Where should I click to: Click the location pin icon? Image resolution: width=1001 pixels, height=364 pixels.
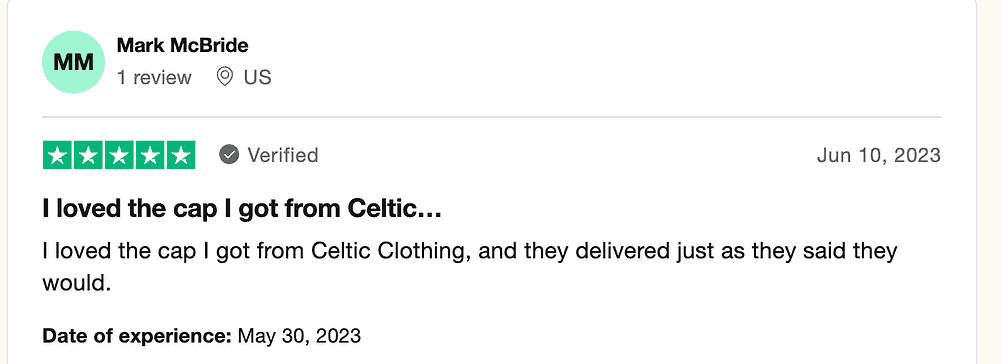tap(224, 77)
